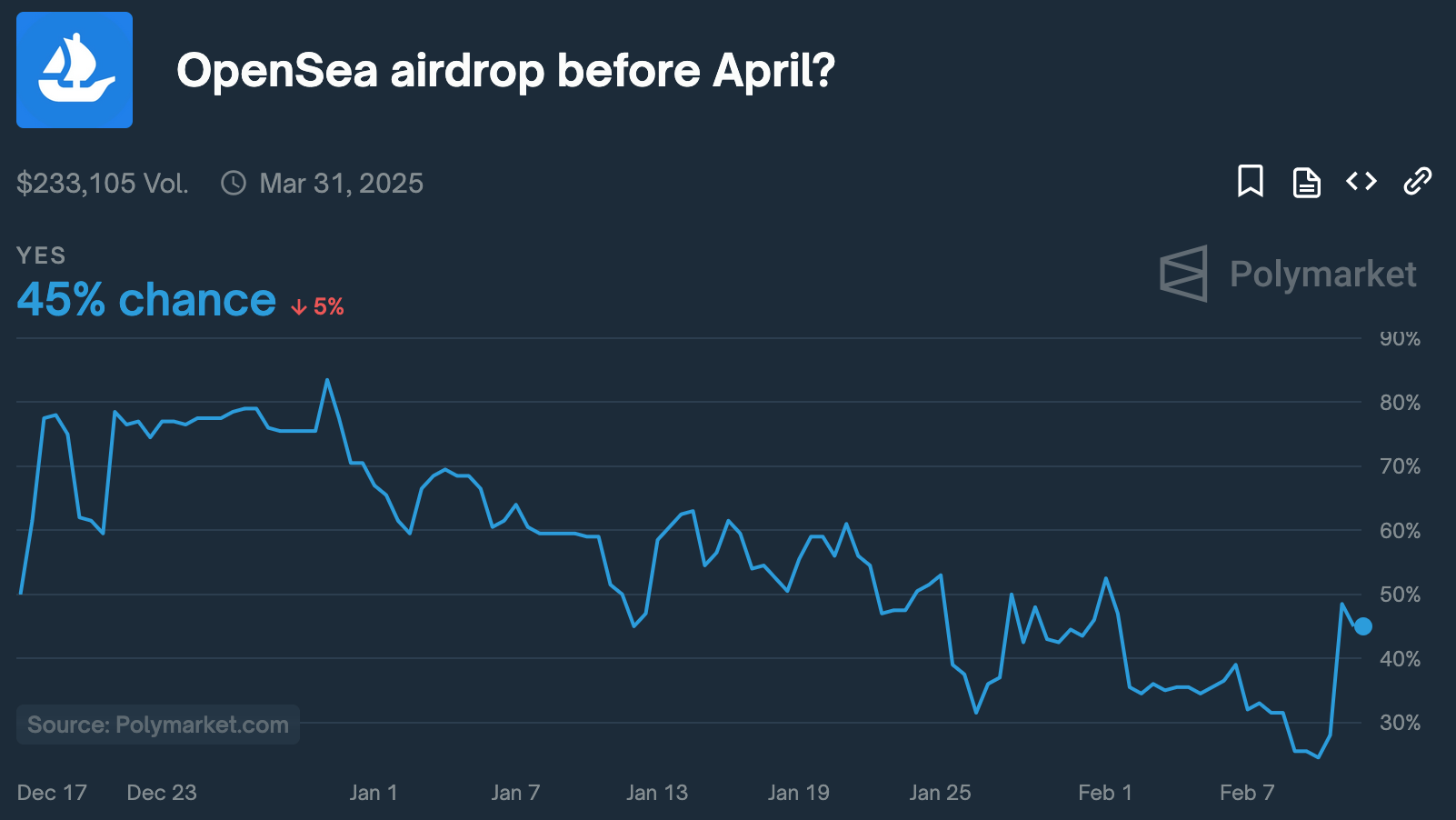Select the Jan 13 axis label on the timeline

[657, 792]
